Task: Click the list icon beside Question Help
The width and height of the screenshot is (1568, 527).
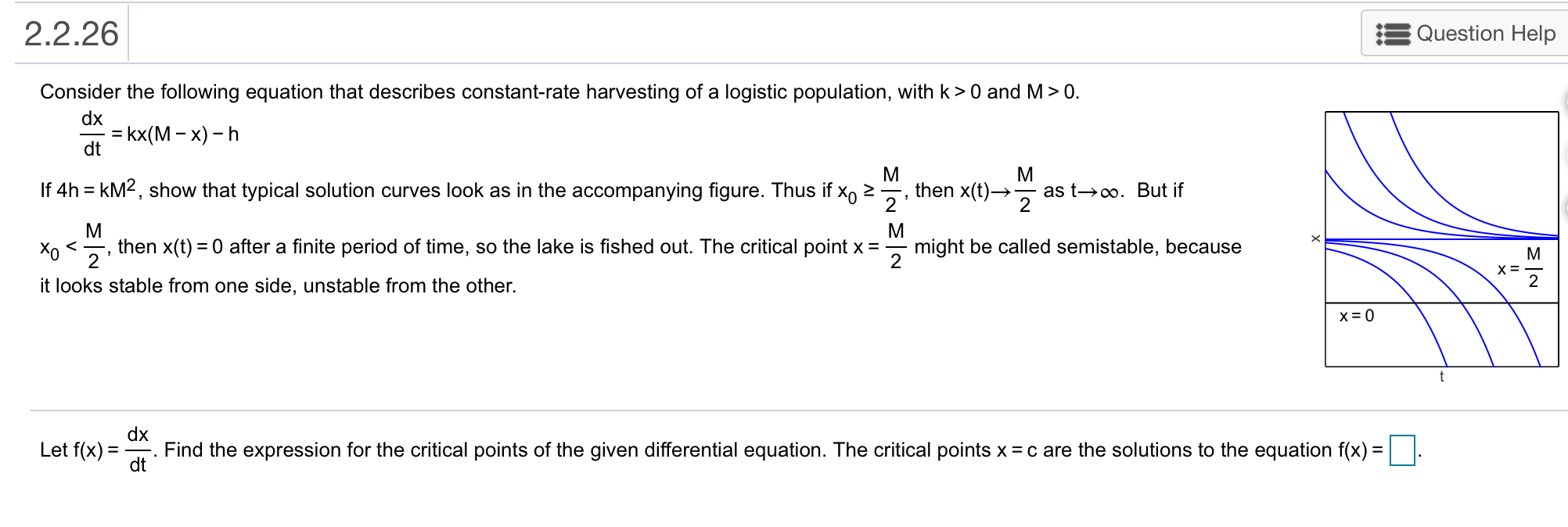Action: click(x=1393, y=34)
